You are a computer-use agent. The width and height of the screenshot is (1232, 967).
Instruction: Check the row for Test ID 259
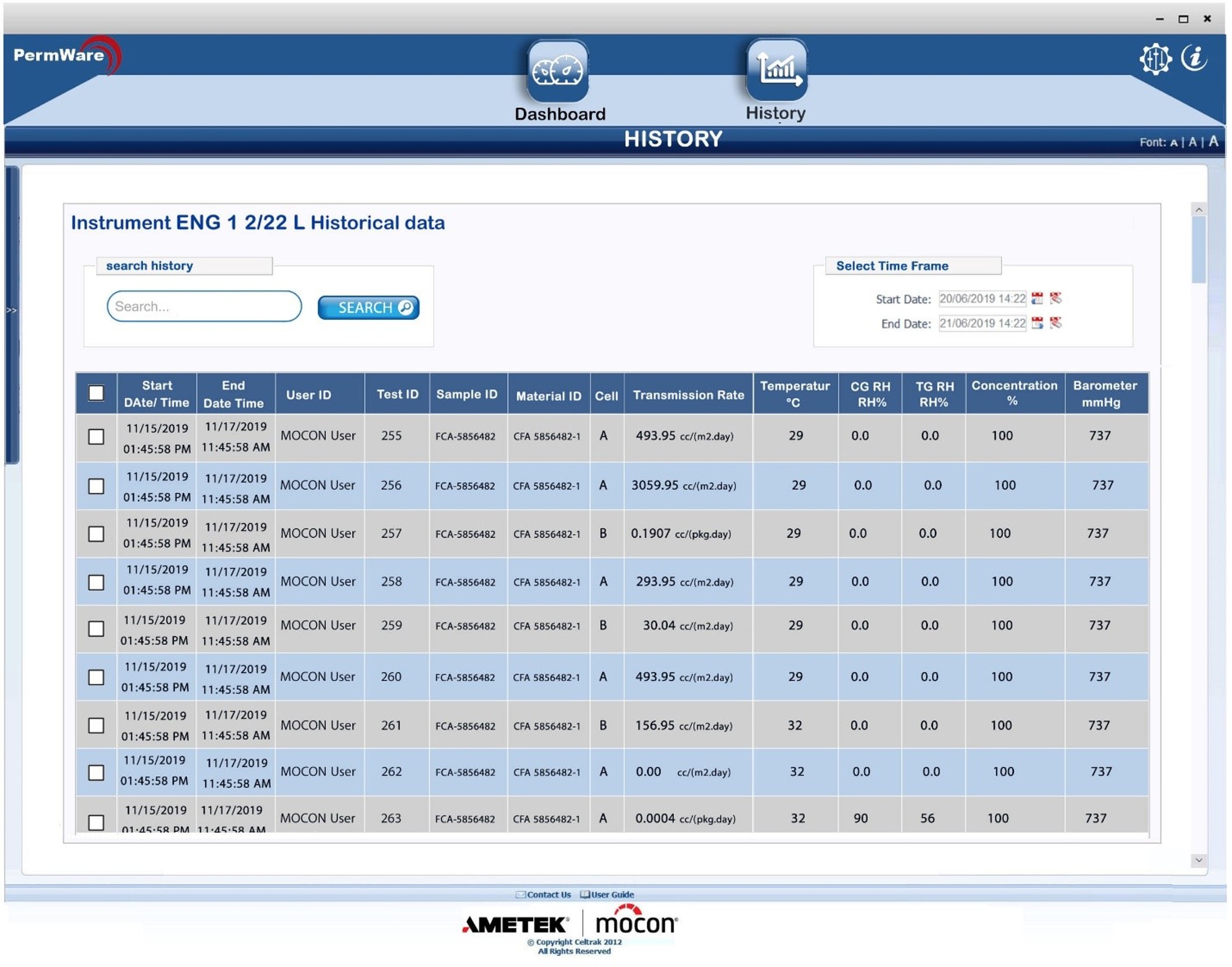pos(96,629)
